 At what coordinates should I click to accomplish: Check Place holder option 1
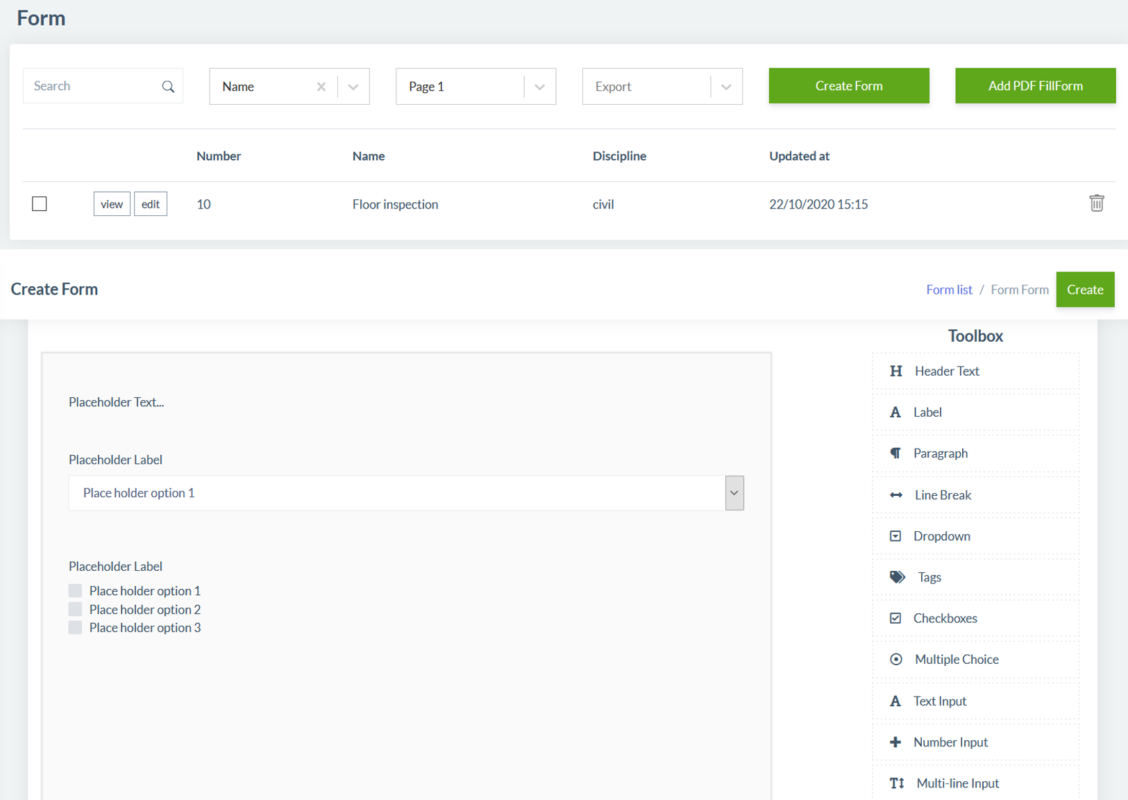[75, 590]
